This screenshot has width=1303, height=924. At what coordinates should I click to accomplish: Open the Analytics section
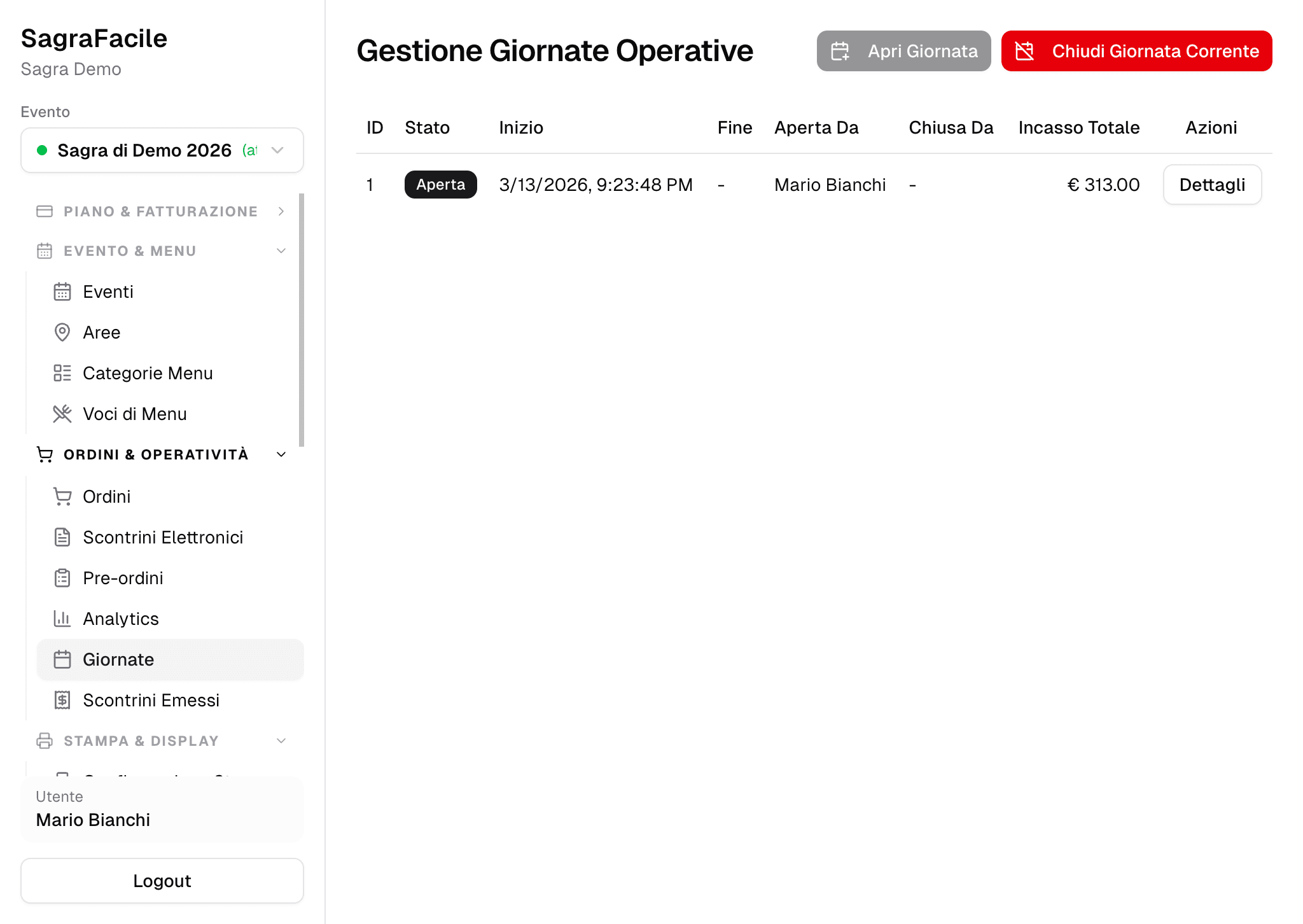point(170,619)
